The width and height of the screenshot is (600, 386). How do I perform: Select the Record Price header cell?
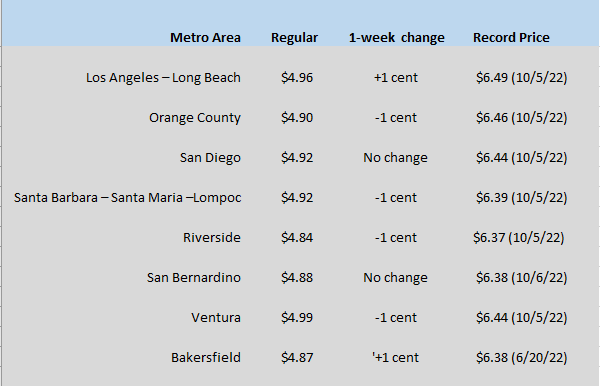[511, 37]
